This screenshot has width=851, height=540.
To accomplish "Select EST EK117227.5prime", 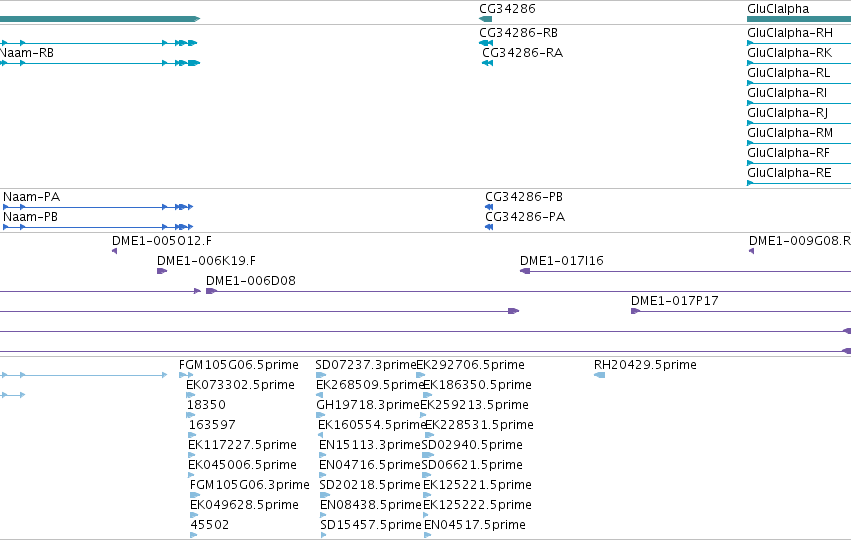I will (x=243, y=445).
